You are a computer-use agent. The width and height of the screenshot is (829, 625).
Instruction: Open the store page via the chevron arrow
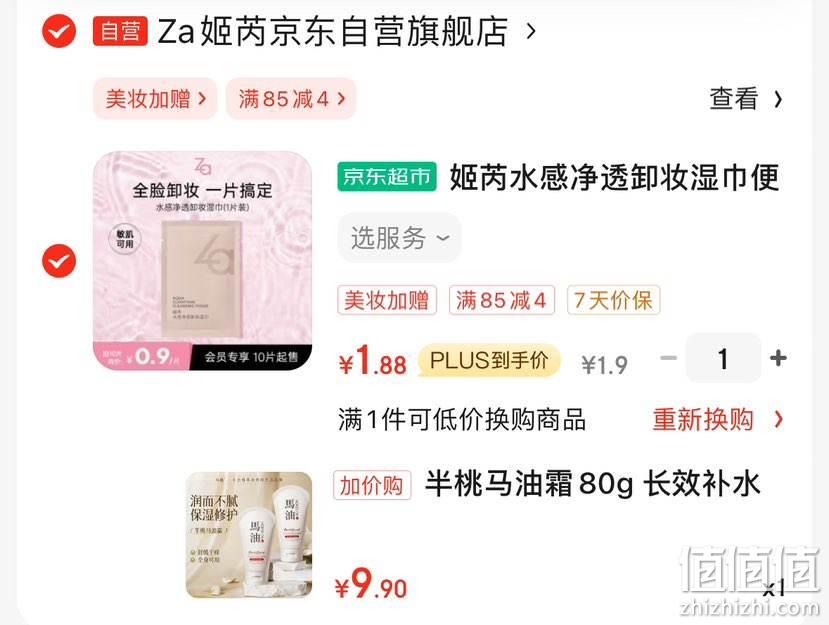[531, 31]
